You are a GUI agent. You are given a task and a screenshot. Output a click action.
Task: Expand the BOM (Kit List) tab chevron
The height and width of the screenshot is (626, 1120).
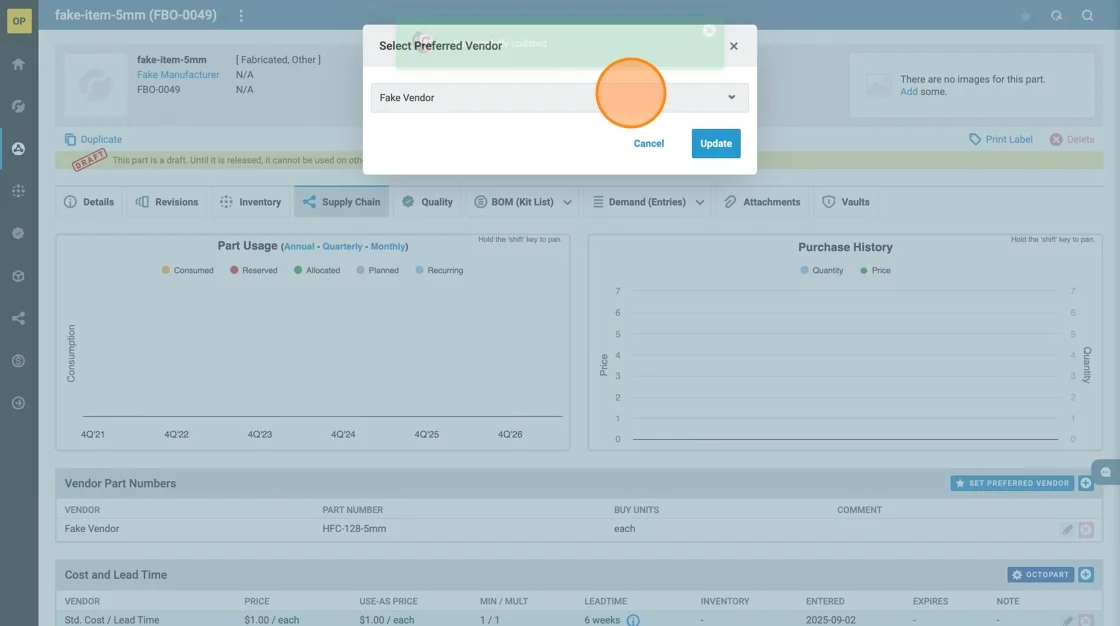(568, 202)
